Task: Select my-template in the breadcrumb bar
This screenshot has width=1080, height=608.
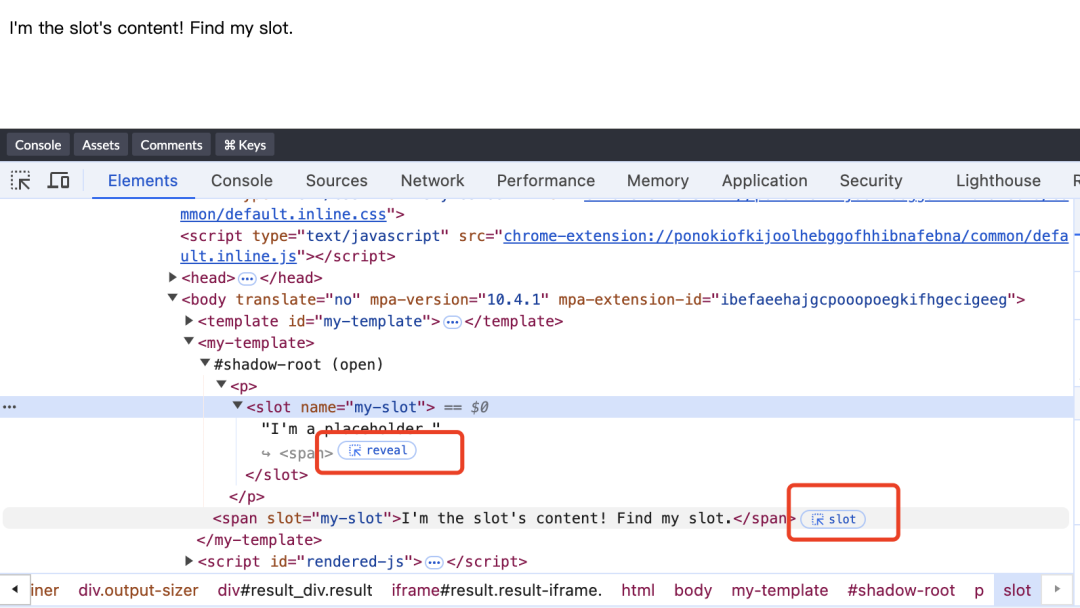Action: click(x=780, y=591)
